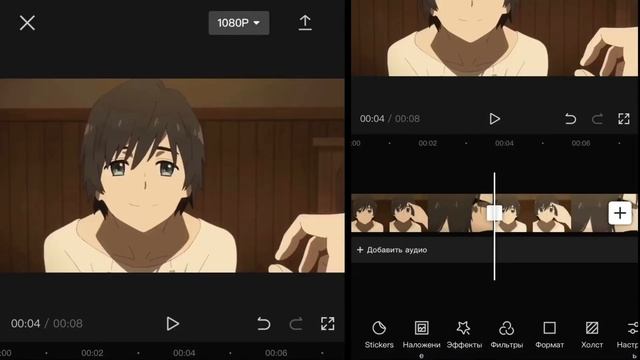Tap the 00:06 mark on right ruler
Image resolution: width=640 pixels, height=360 pixels.
pos(580,143)
